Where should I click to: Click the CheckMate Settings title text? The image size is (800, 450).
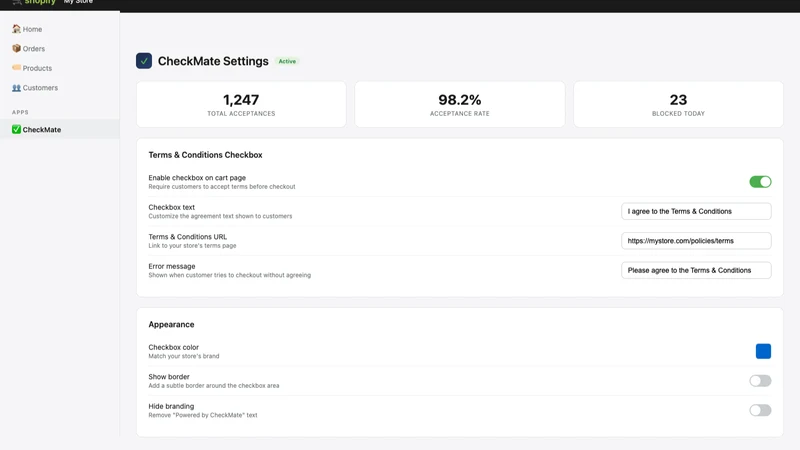[213, 61]
